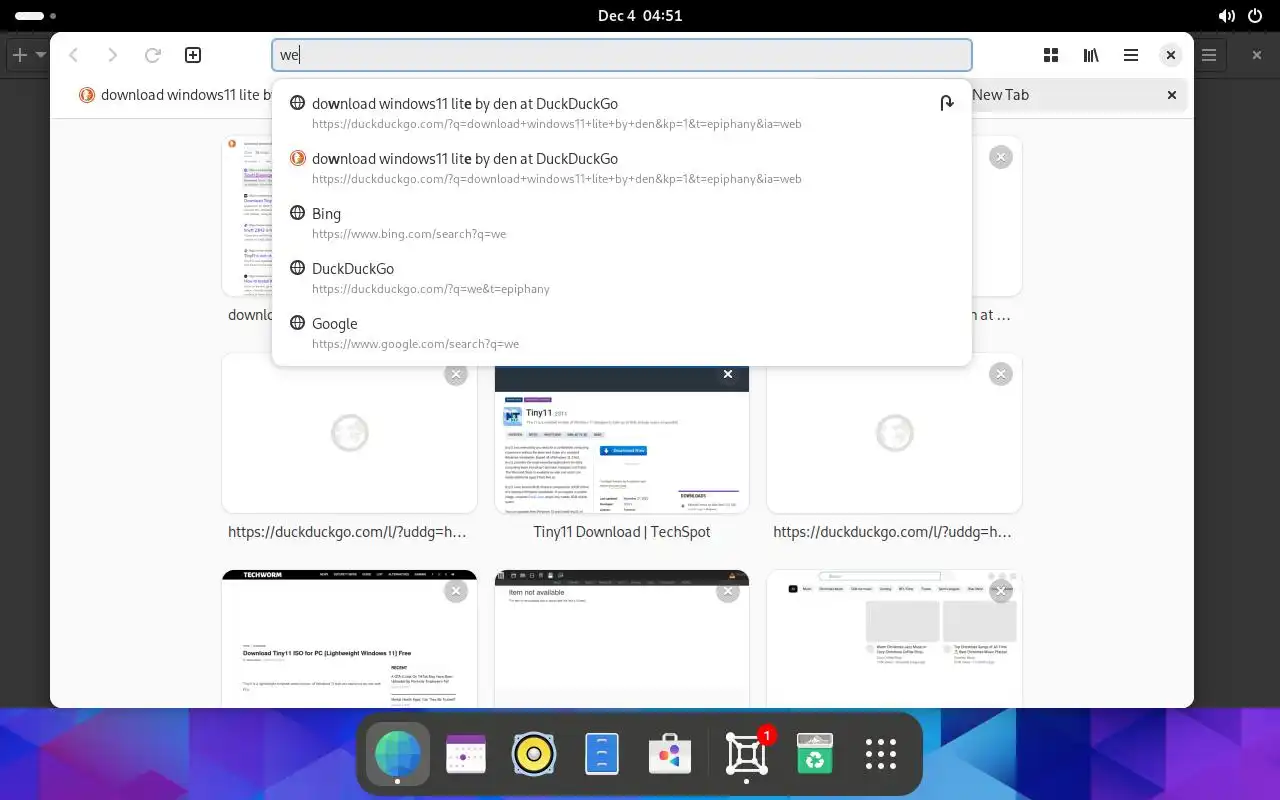Choose the DuckDuckGo search suggestion
Viewport: 1280px width, 800px height.
coord(622,277)
